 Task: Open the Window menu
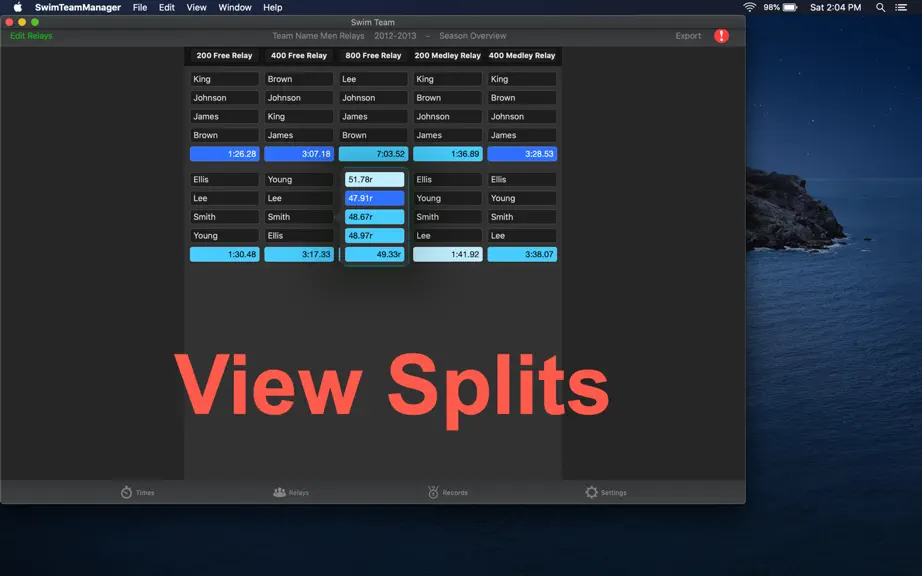point(235,7)
